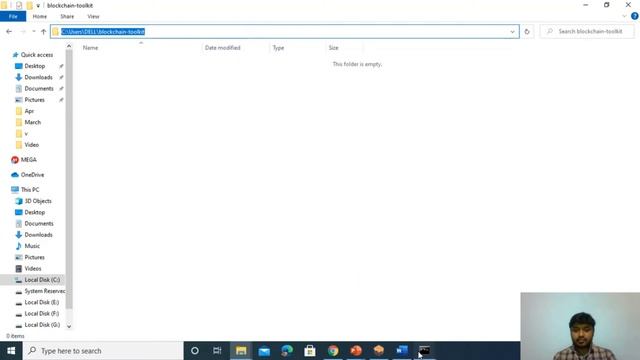Open the Home ribbon tab

click(40, 16)
